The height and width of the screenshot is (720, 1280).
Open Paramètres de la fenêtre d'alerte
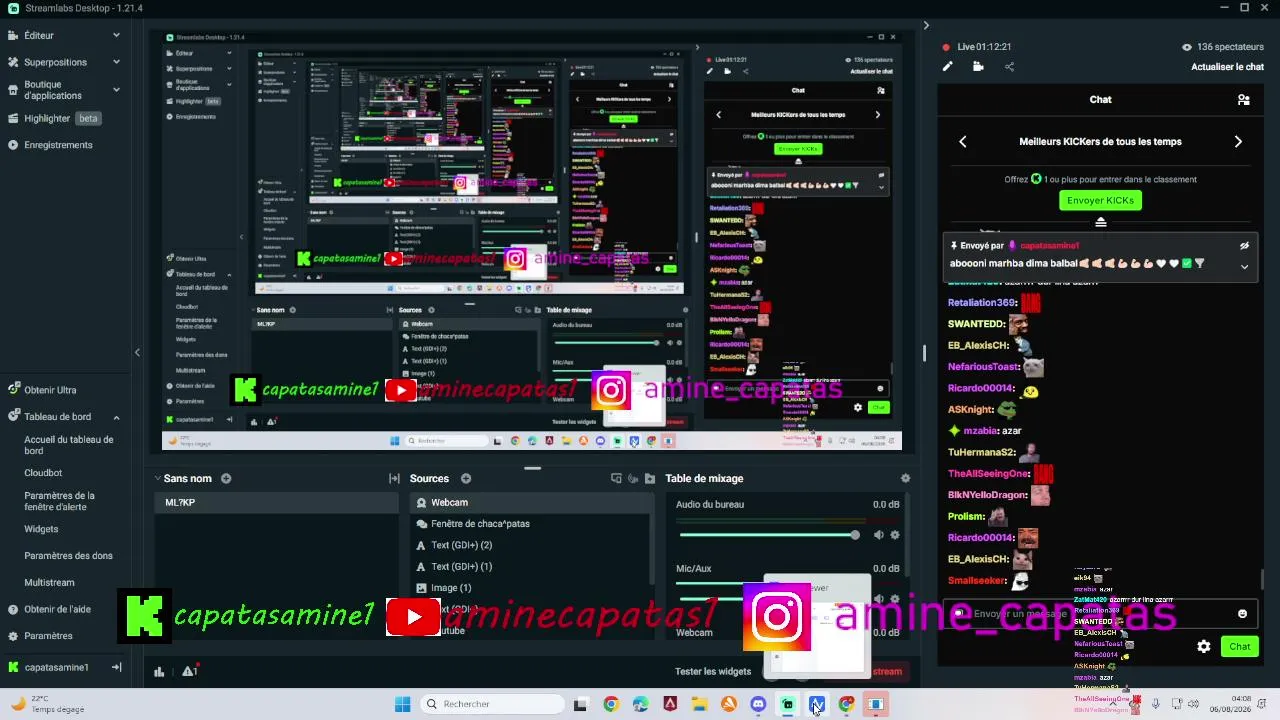60,501
